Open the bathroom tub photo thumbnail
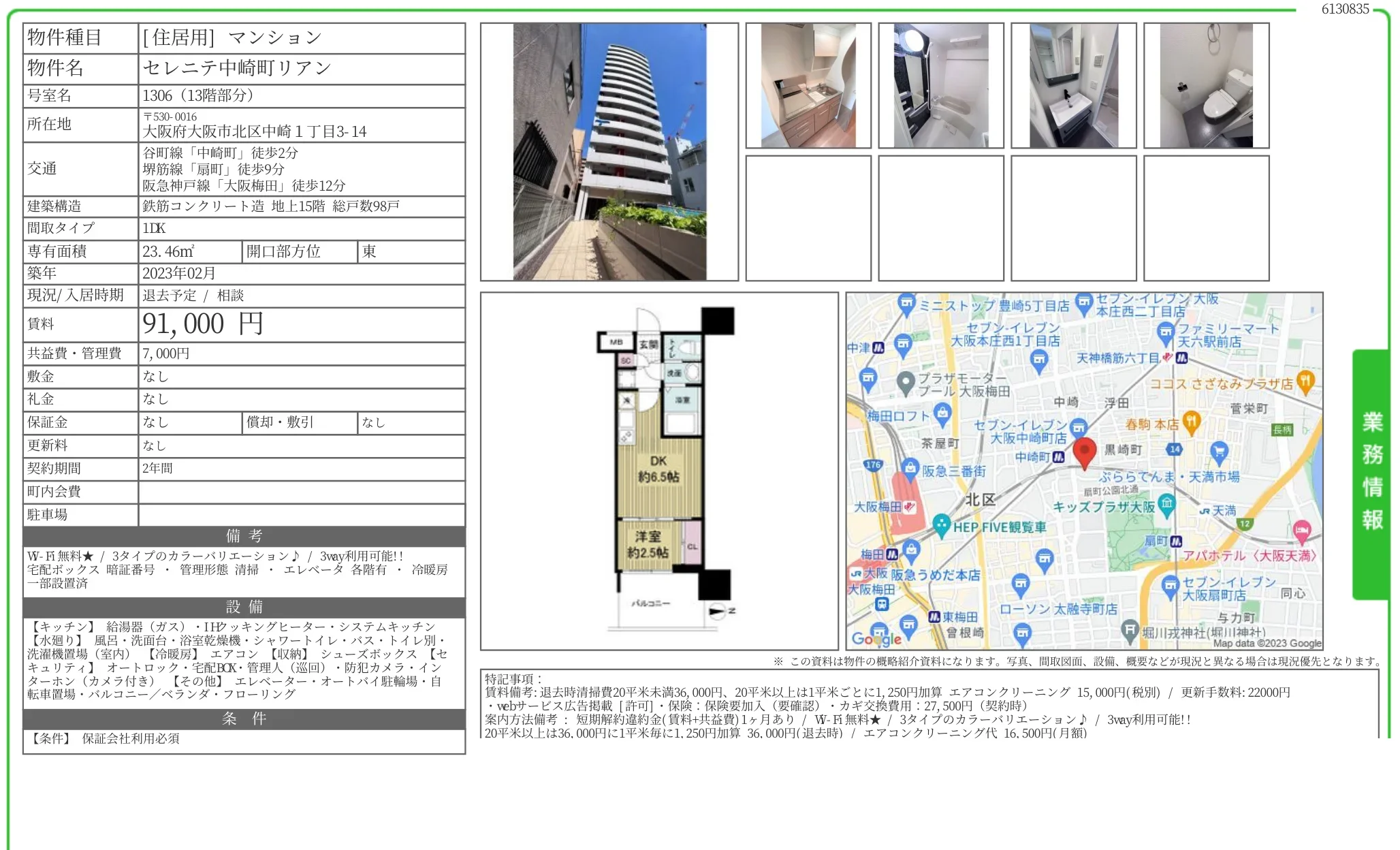The width and height of the screenshot is (1400, 850). [940, 86]
